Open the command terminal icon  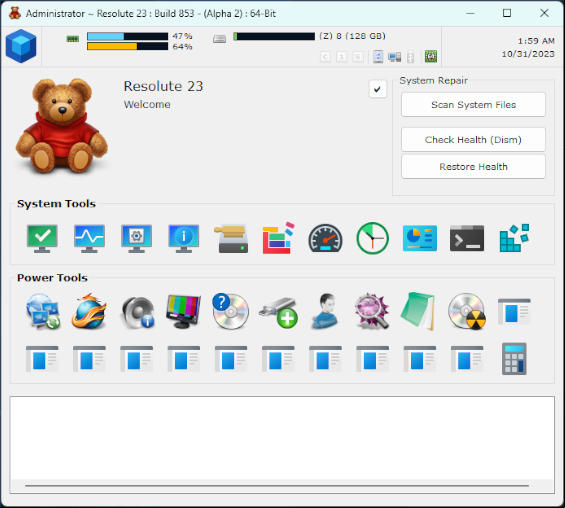[467, 239]
